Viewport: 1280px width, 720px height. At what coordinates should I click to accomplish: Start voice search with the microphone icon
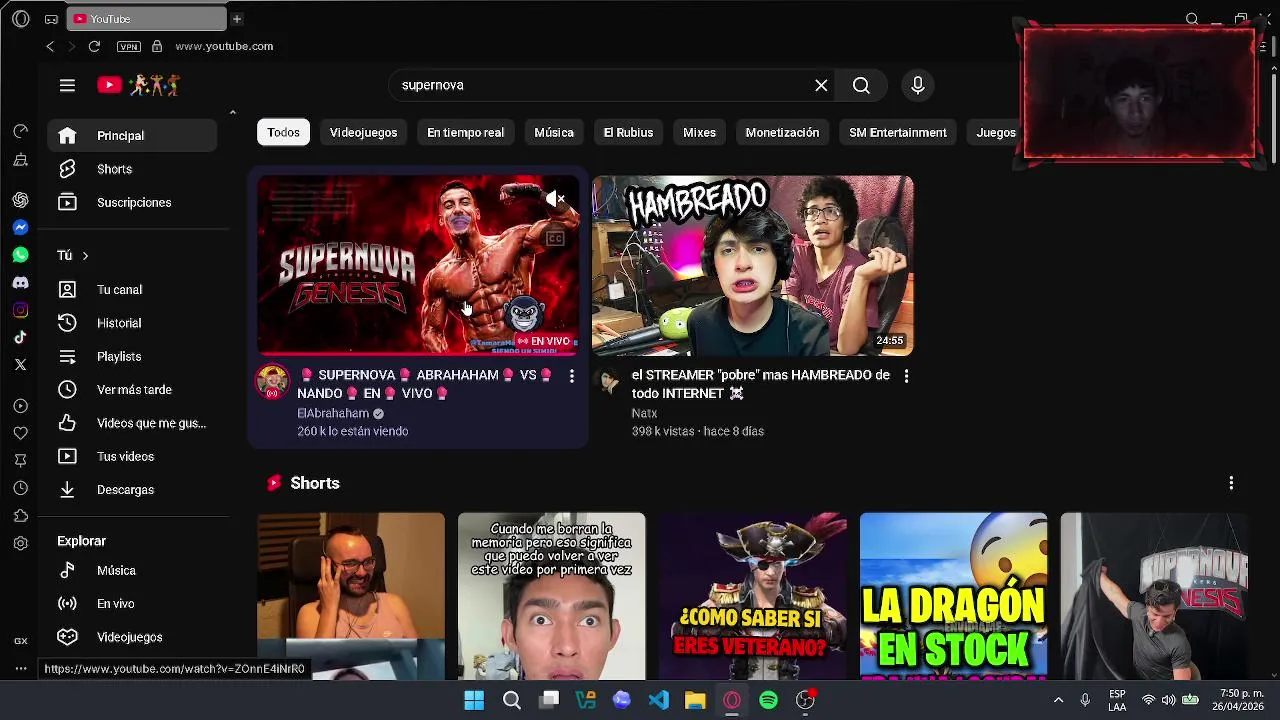coord(918,85)
